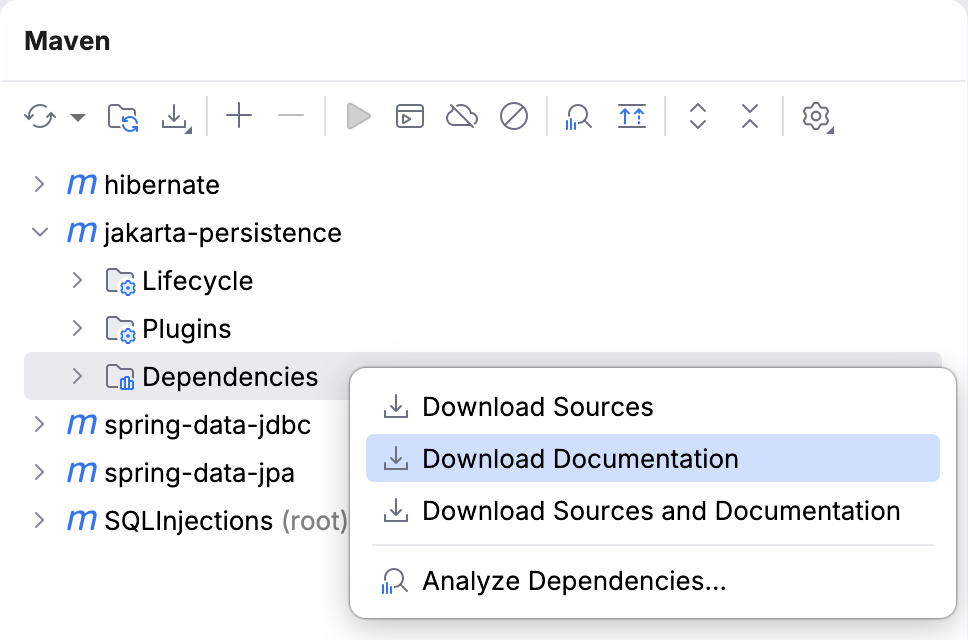Screen dimensions: 968x640
Task: Click the minus remove project icon
Action: coord(291,115)
